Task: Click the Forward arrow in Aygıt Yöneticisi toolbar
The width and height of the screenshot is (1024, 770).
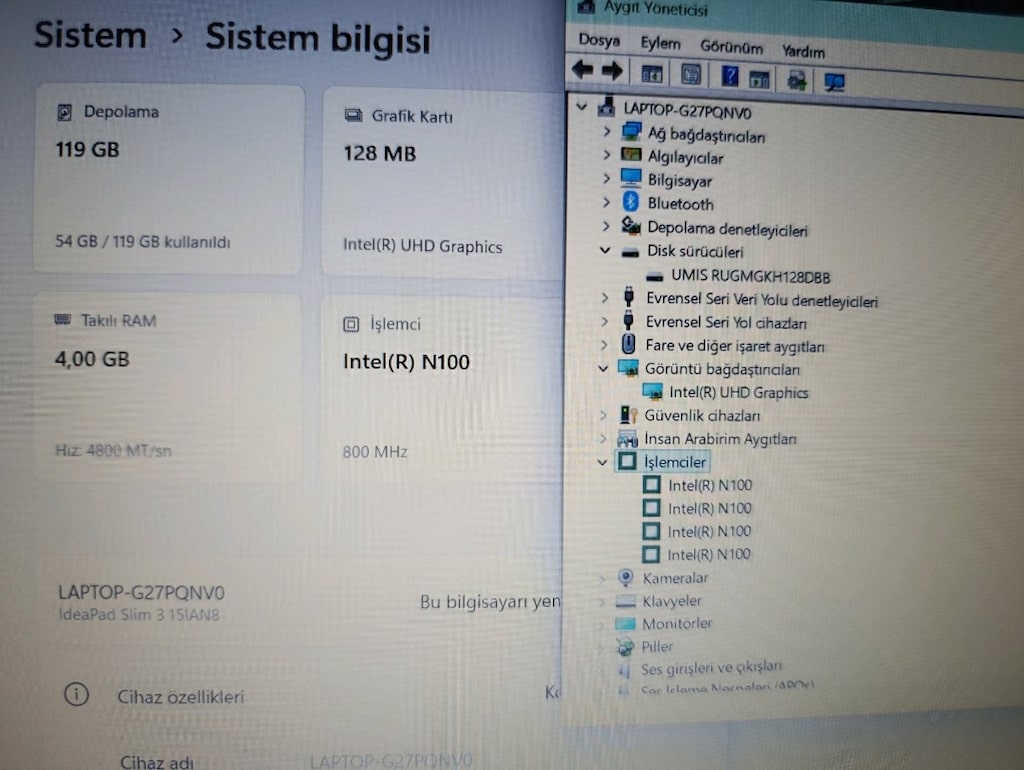Action: pos(612,71)
